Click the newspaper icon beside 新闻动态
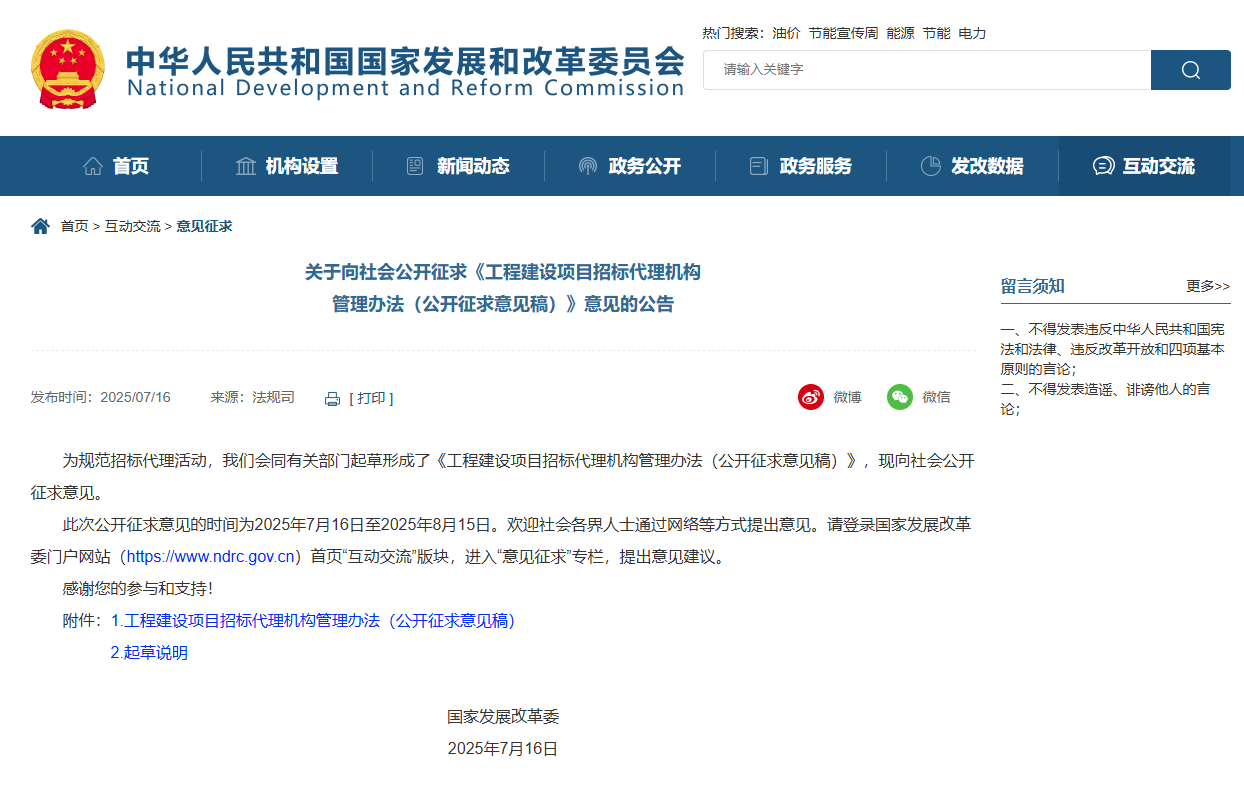The height and width of the screenshot is (786, 1244). pyautogui.click(x=413, y=166)
